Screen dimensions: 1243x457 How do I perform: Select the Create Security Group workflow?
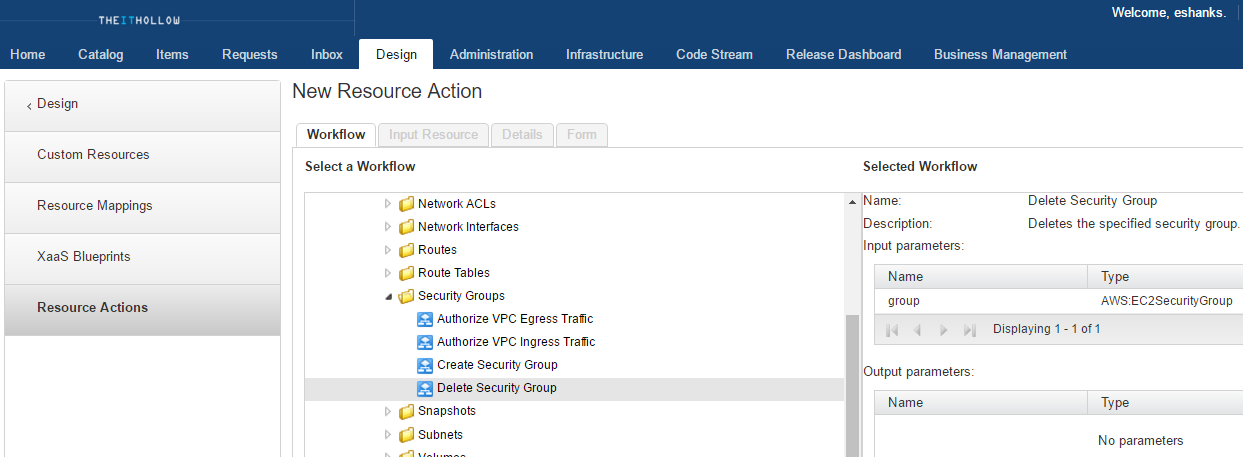pos(497,365)
